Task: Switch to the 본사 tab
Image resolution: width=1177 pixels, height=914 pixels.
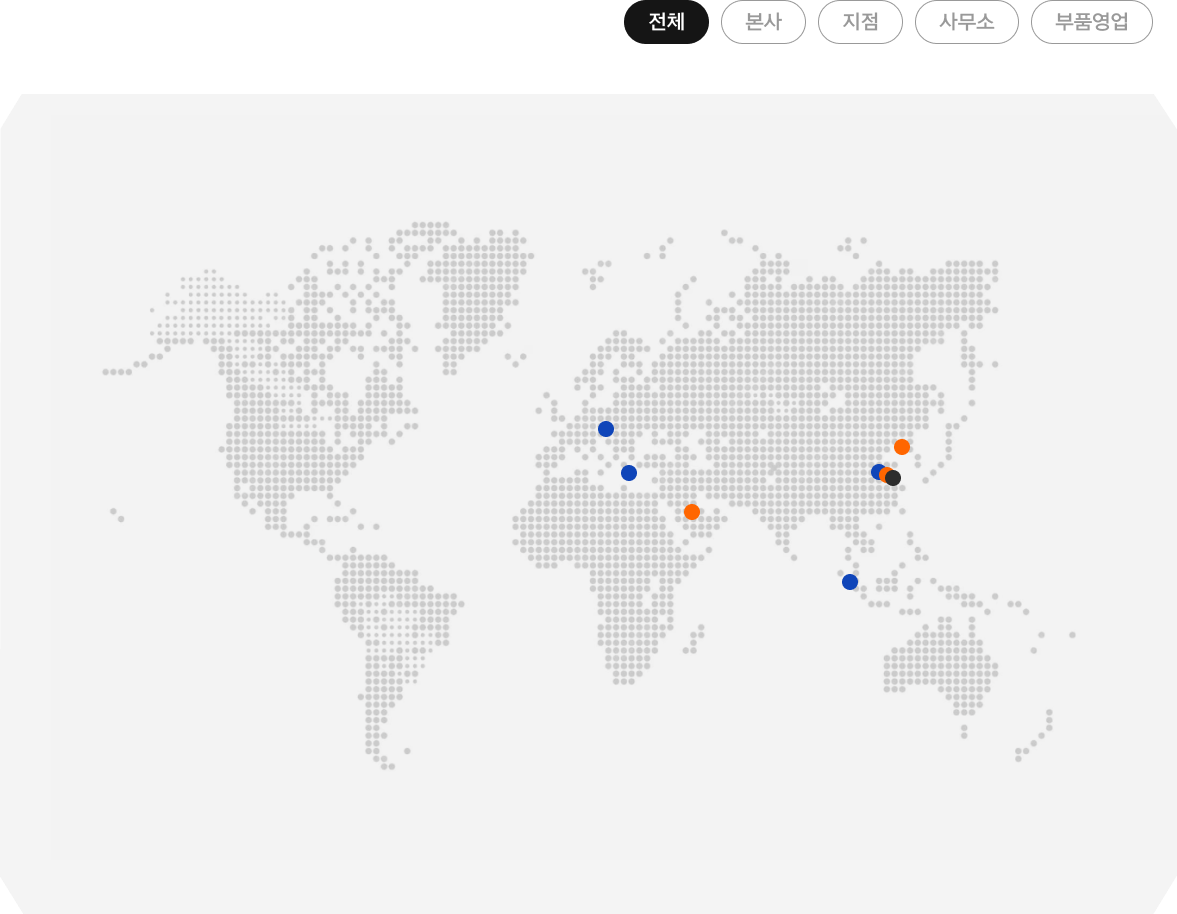Action: (x=763, y=22)
